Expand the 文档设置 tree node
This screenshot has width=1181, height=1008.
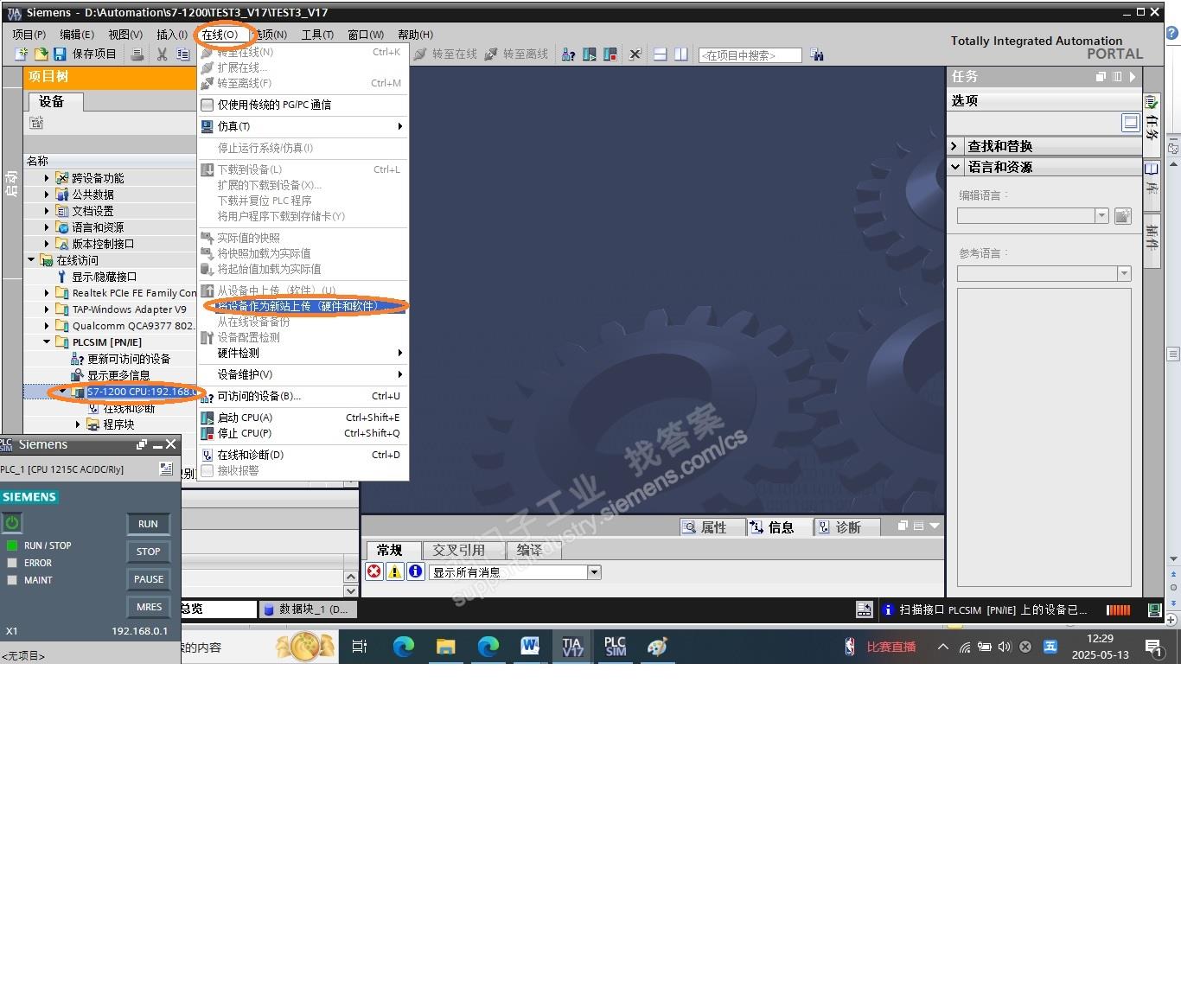tap(47, 211)
